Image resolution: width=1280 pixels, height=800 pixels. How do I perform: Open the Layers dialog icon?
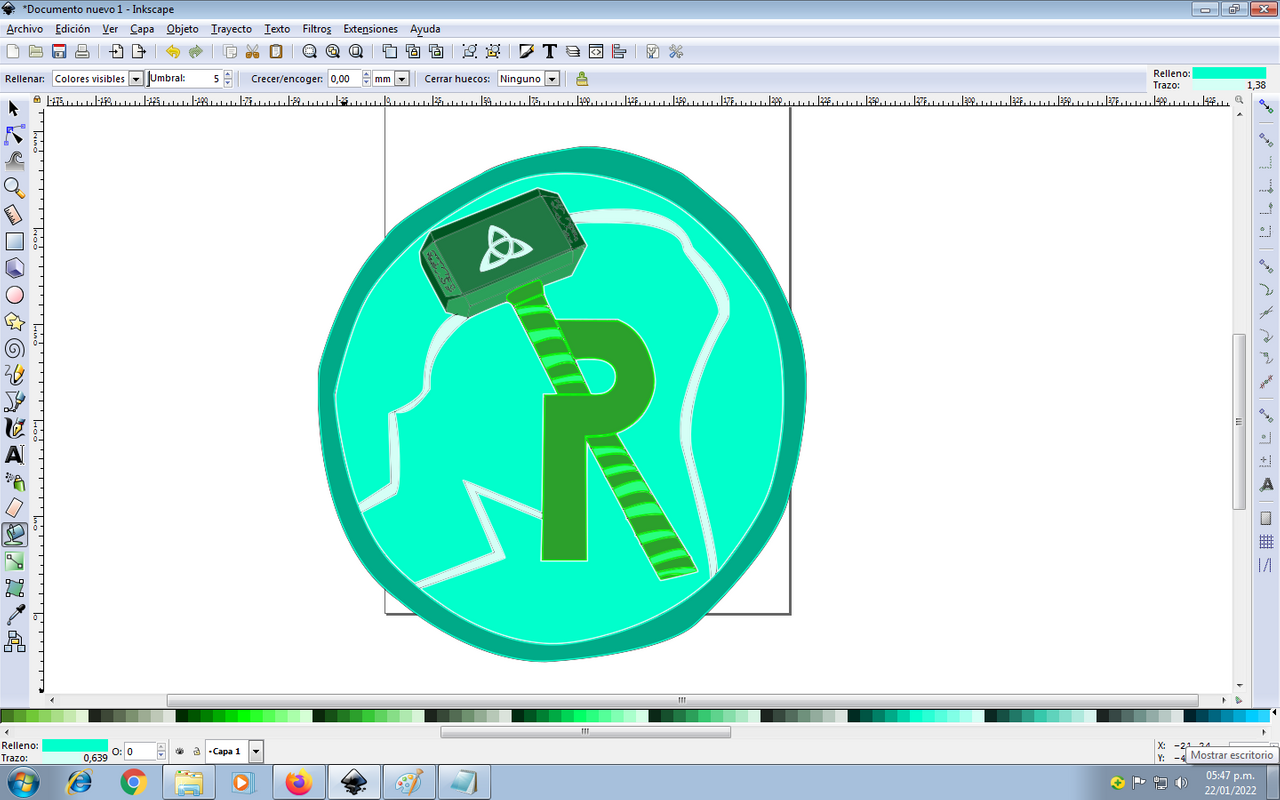(573, 52)
